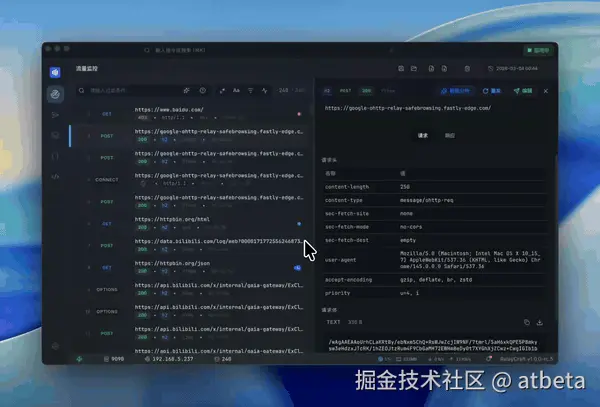Click the priority header value u=4, i

tap(409, 293)
